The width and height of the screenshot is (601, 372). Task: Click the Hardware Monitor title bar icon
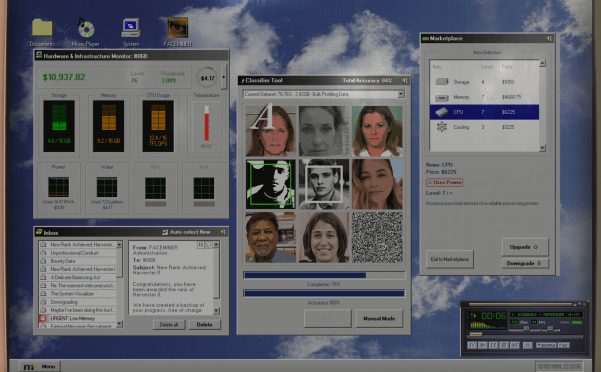click(x=39, y=56)
